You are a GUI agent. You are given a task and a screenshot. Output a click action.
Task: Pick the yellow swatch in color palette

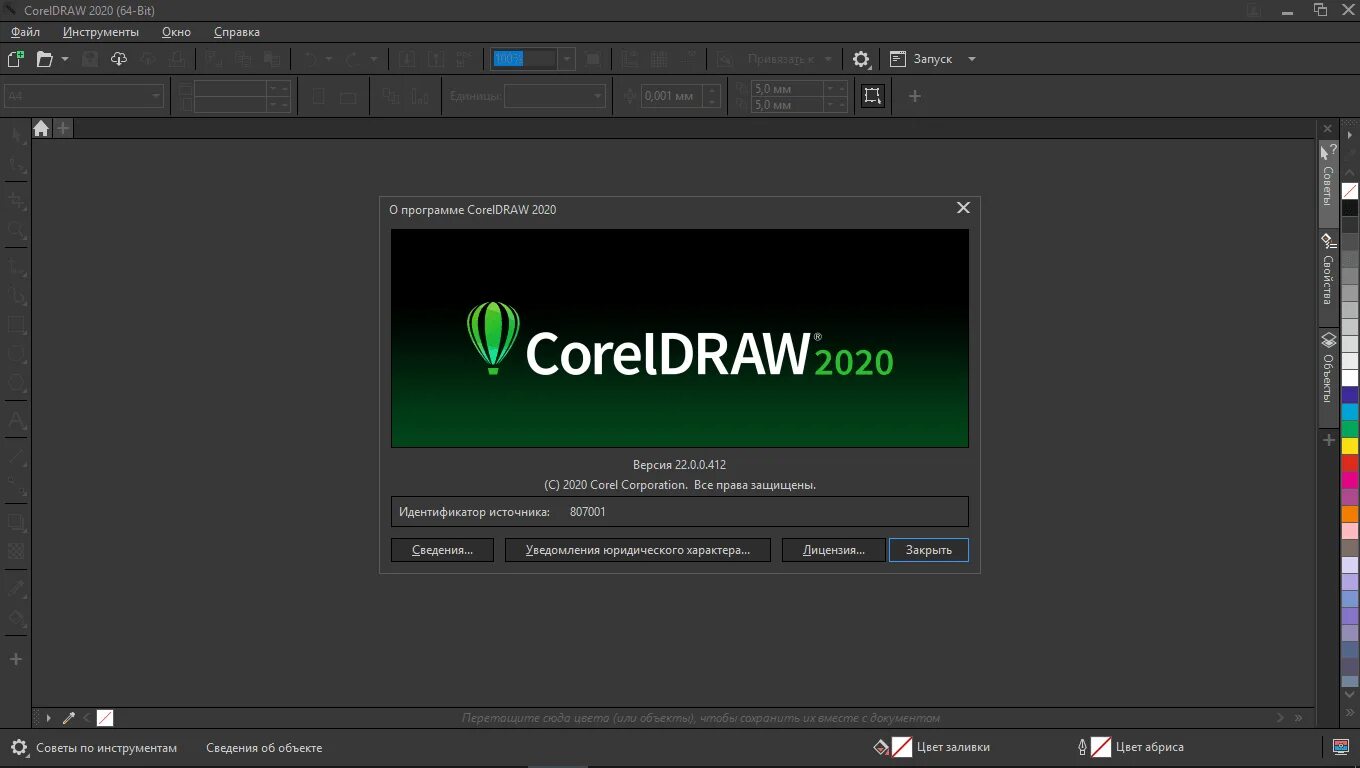(x=1350, y=446)
